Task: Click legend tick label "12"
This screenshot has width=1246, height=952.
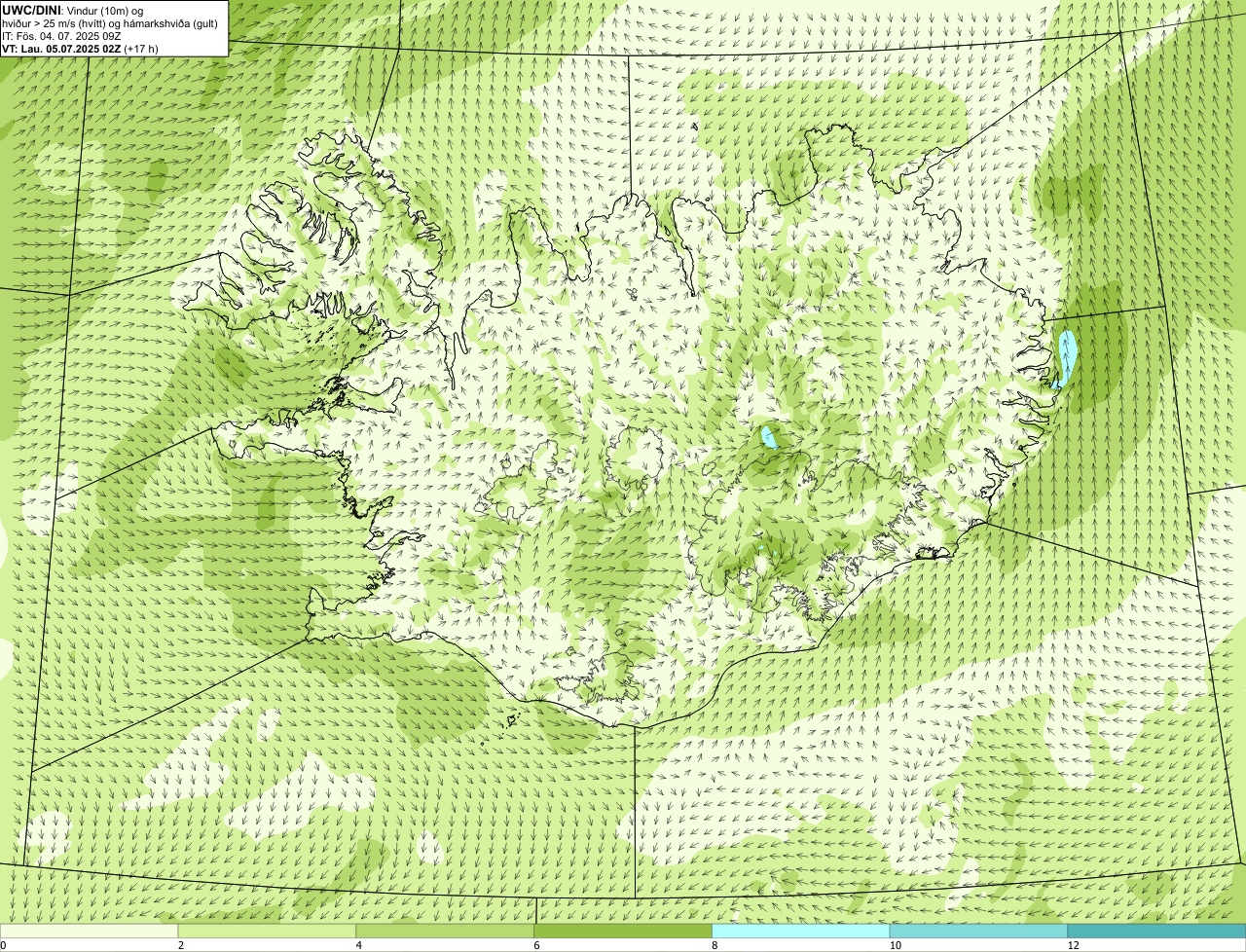Action: (1073, 945)
